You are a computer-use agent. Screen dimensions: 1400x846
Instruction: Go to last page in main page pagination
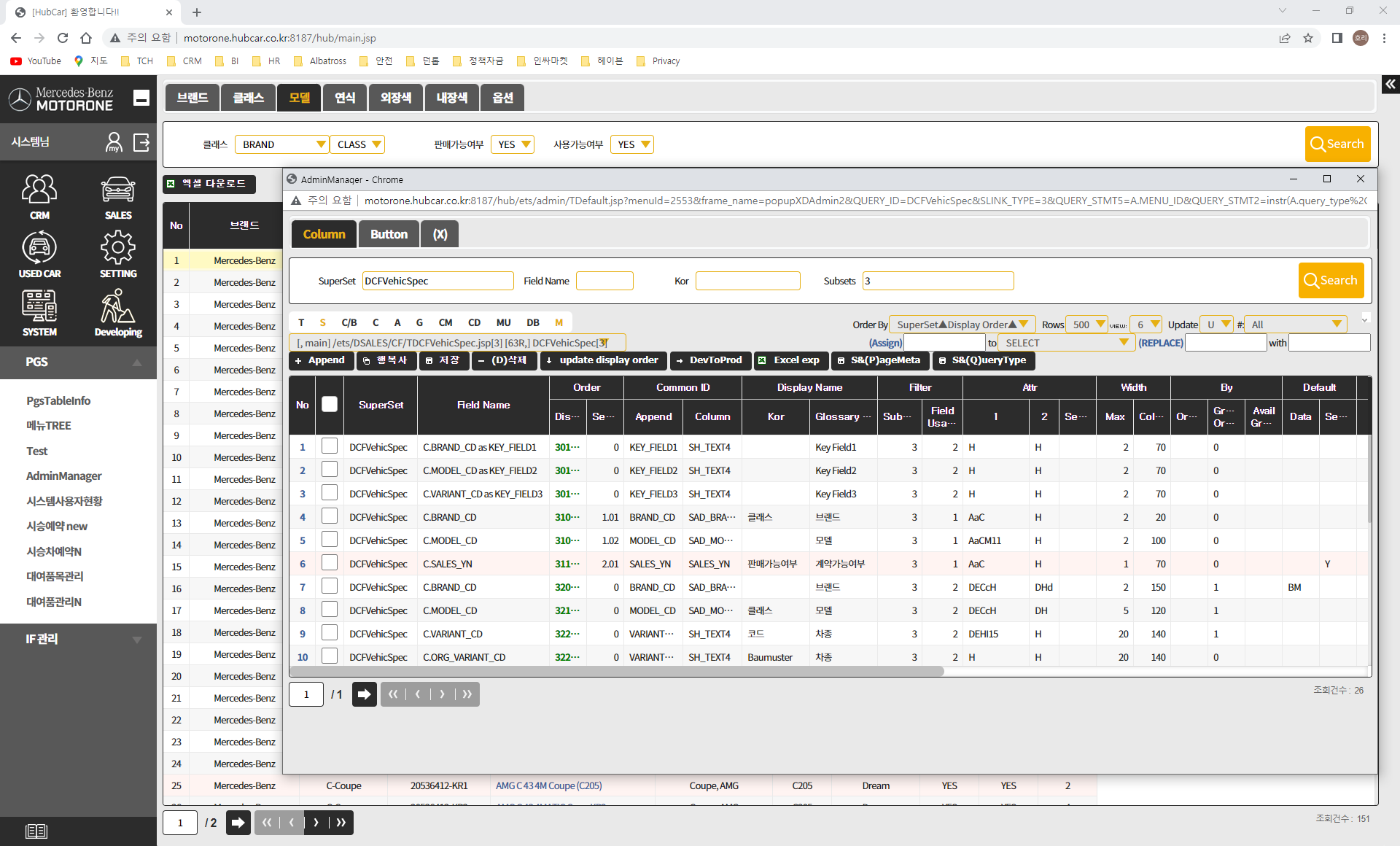tap(341, 823)
